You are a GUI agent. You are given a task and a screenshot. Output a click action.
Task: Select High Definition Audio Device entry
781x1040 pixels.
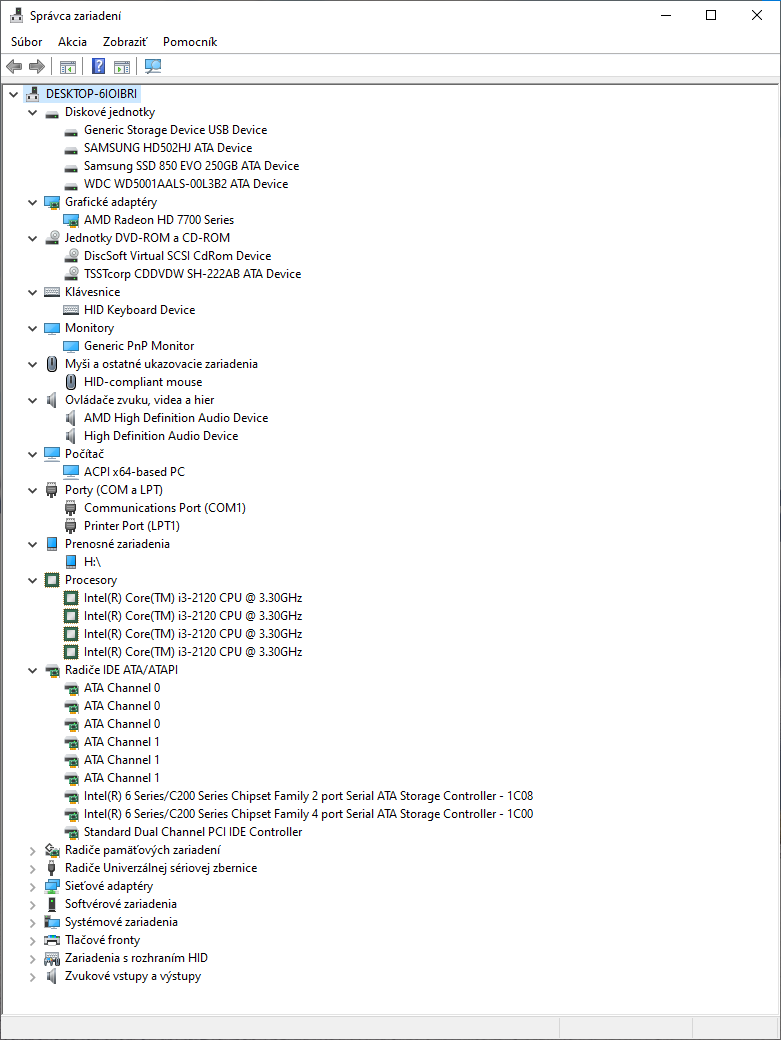(161, 436)
